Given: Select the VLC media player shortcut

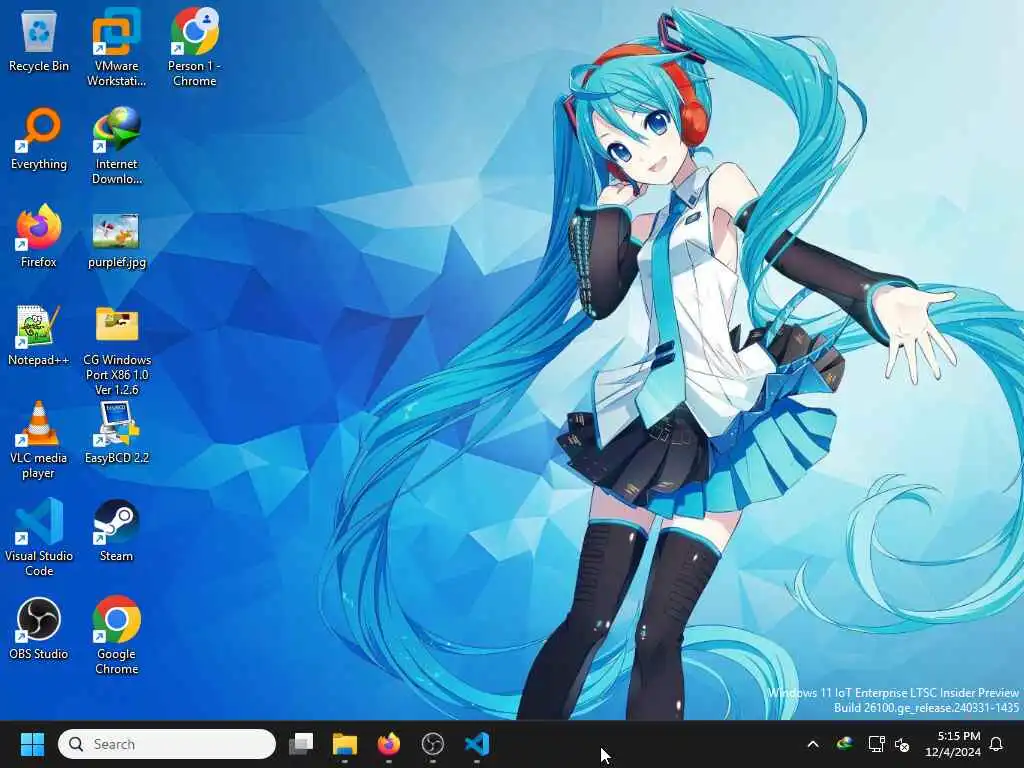Looking at the screenshot, I should point(39,440).
